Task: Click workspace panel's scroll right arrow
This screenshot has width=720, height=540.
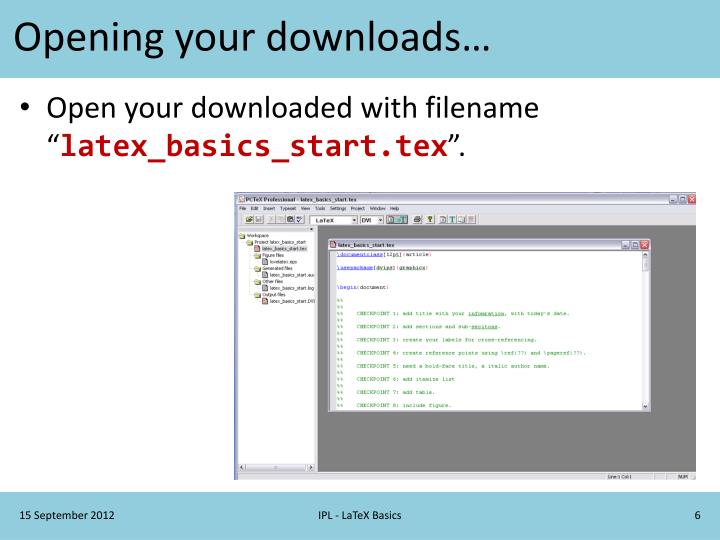Action: pos(311,467)
